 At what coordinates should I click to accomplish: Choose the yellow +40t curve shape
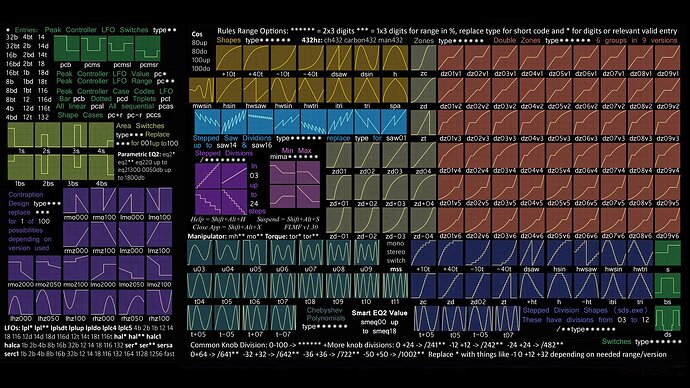(256, 58)
